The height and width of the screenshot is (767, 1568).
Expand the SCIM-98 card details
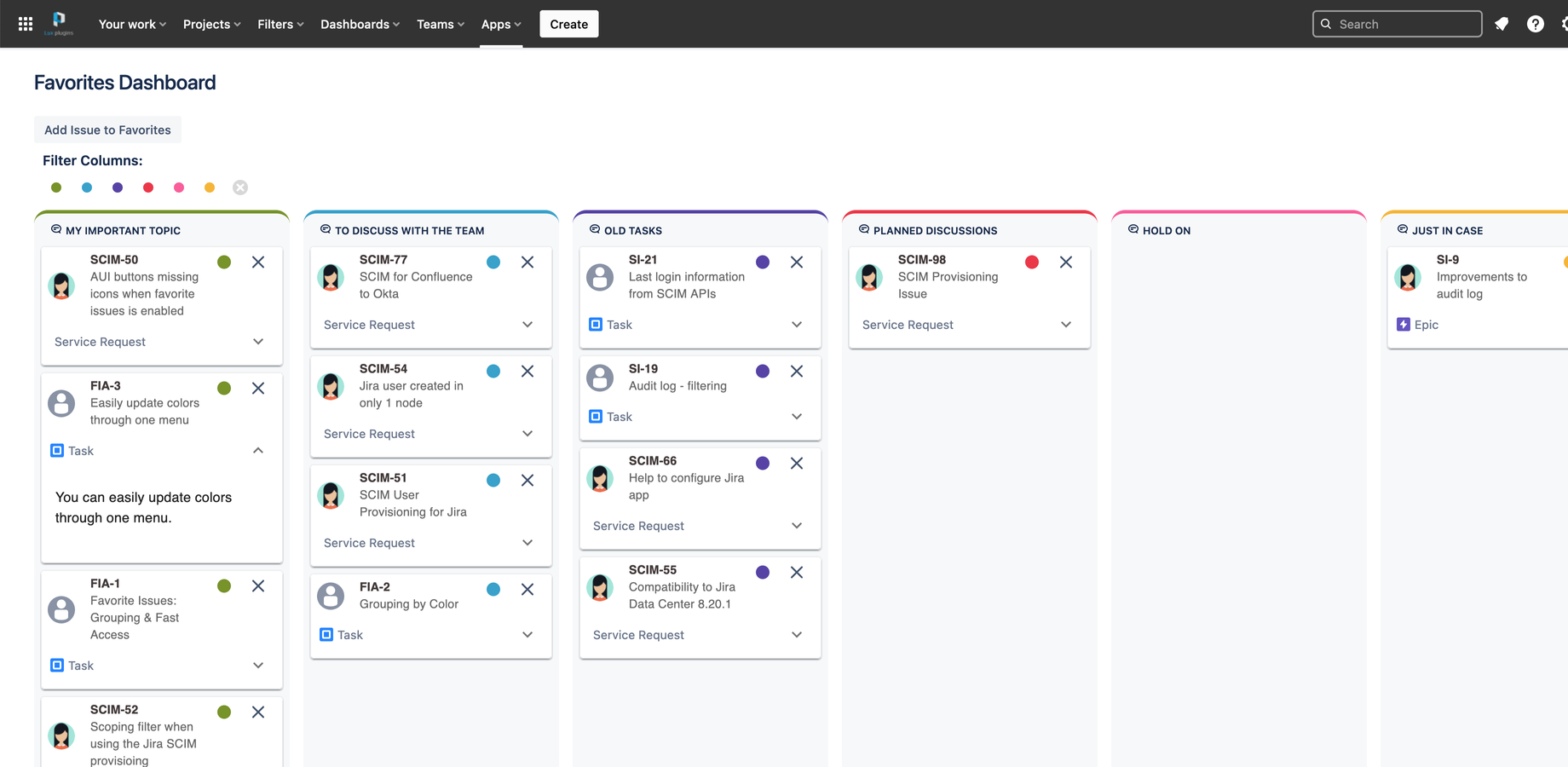click(1066, 325)
